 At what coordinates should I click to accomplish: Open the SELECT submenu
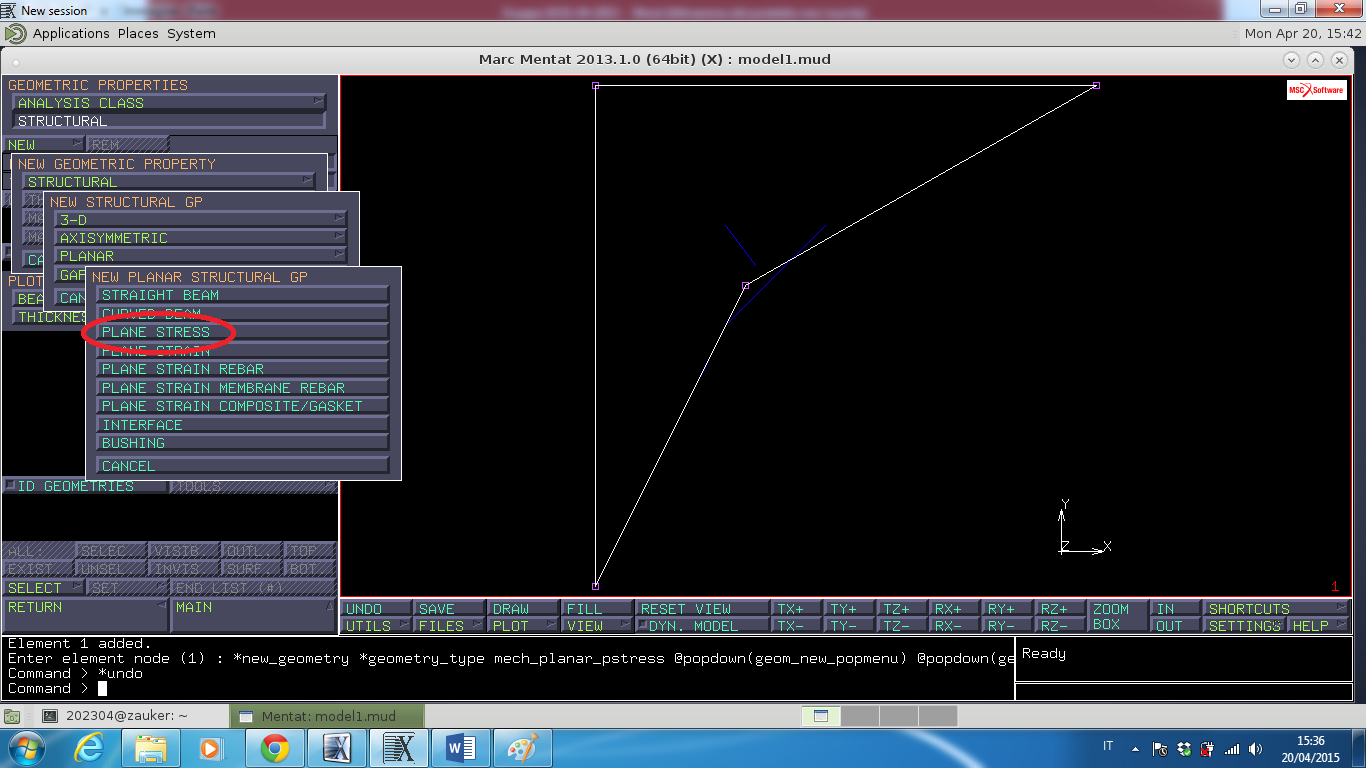point(44,588)
